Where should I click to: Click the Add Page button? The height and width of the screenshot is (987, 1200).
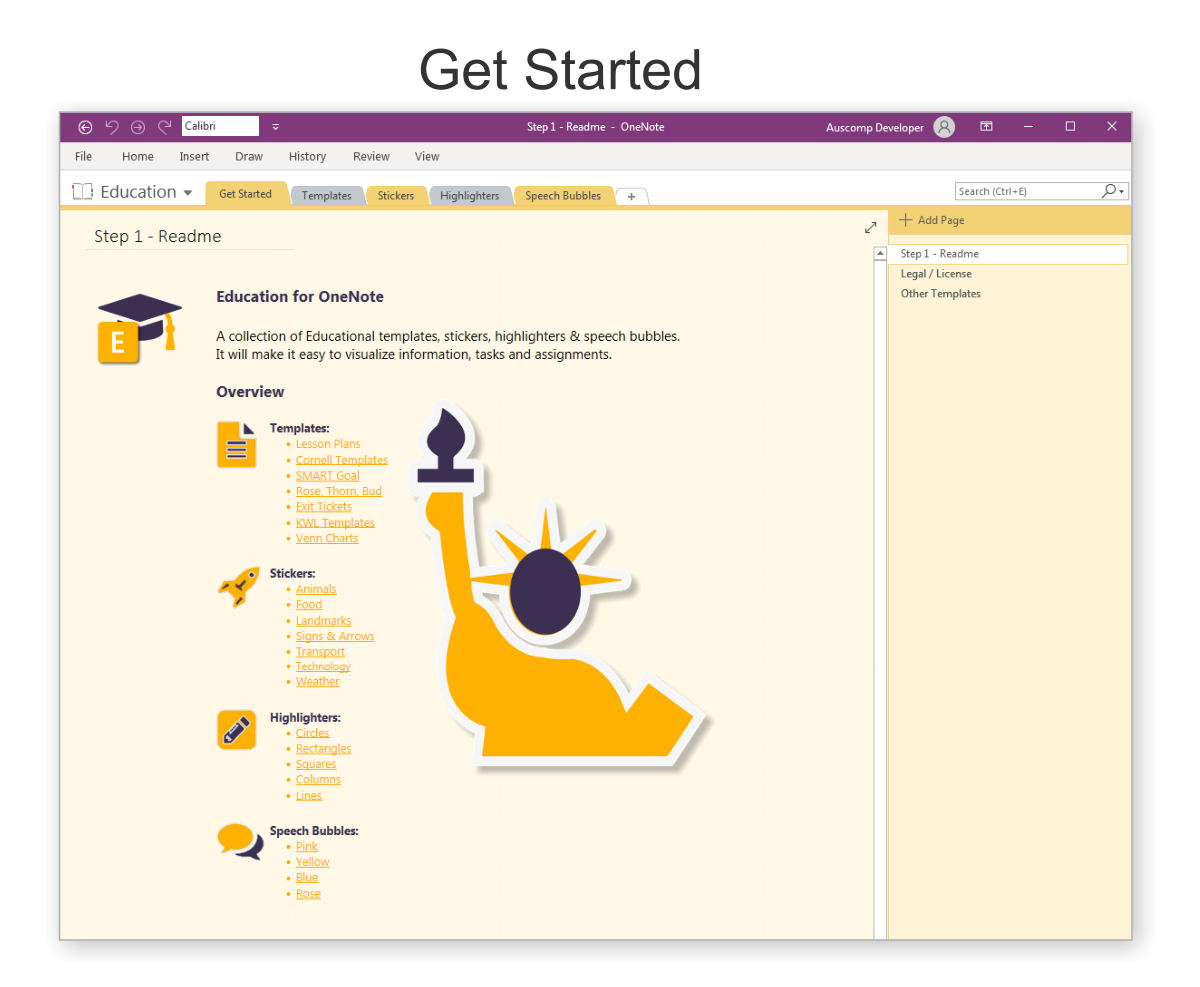tap(932, 220)
